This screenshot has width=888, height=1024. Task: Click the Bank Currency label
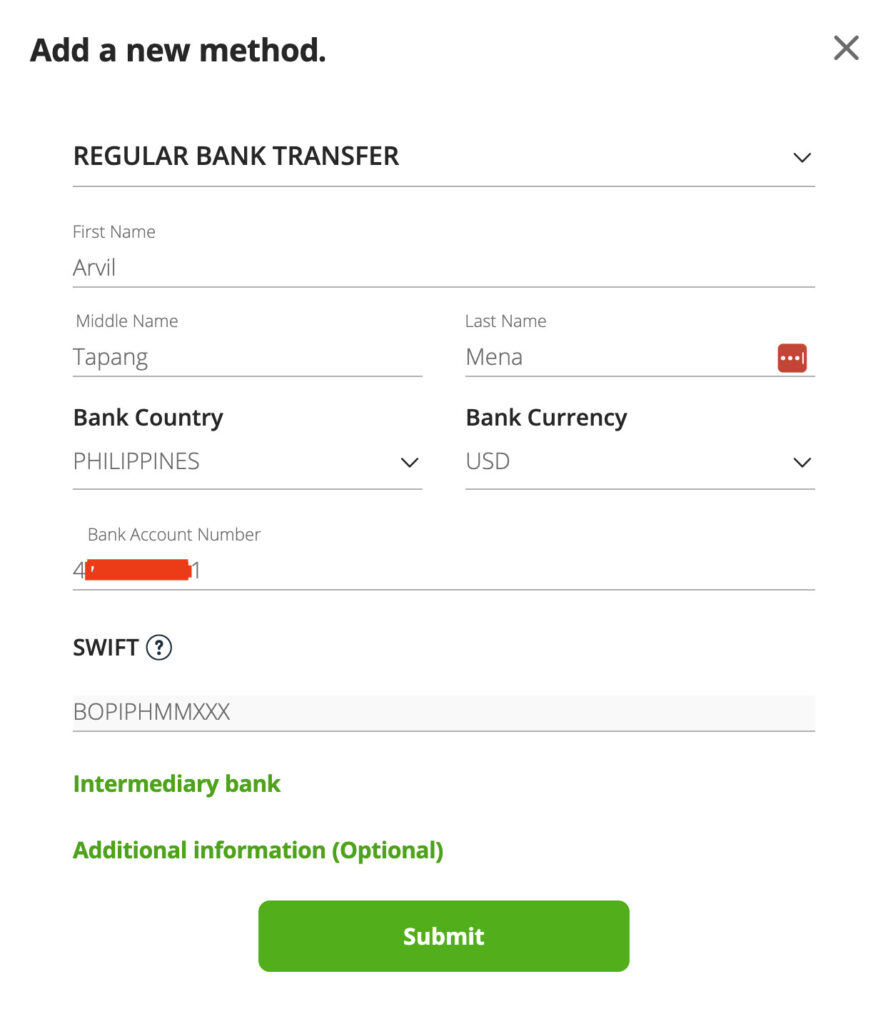coord(546,418)
